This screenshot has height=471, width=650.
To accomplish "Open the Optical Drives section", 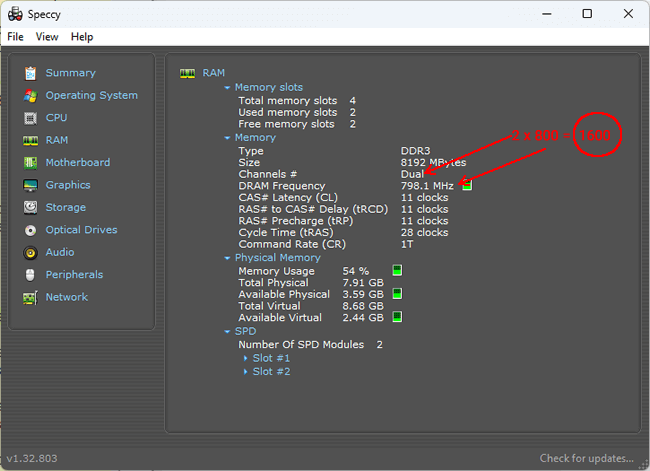I will (x=81, y=230).
